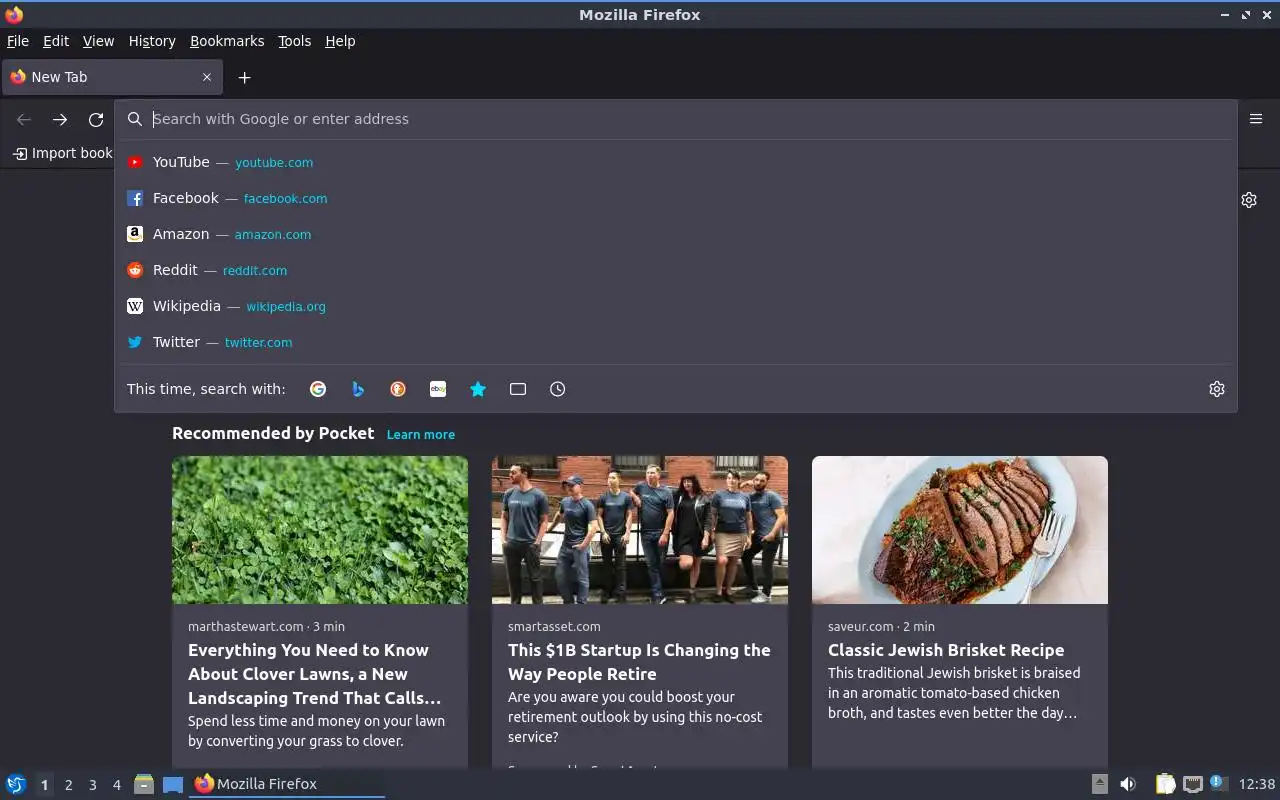Search this time with DuckDuckGo icon
The width and height of the screenshot is (1280, 800).
398,389
